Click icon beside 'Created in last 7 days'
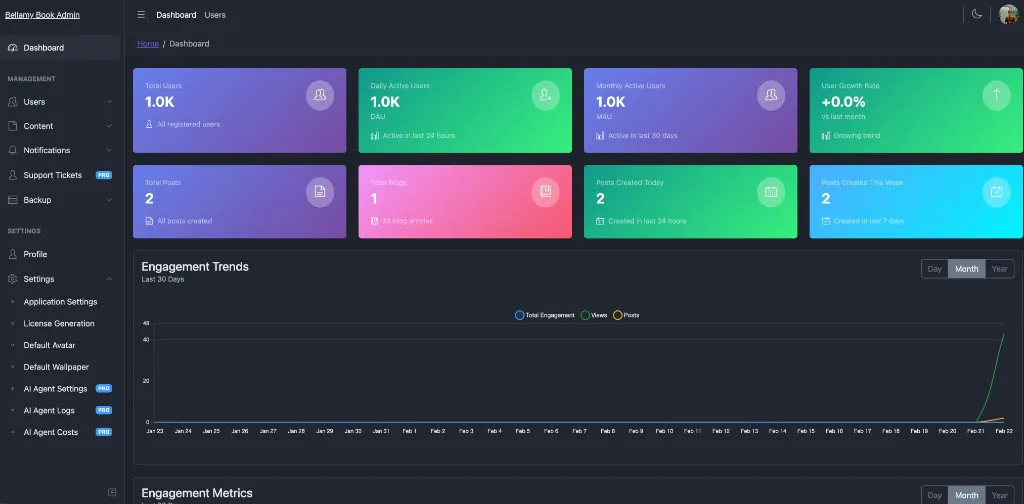 825,221
